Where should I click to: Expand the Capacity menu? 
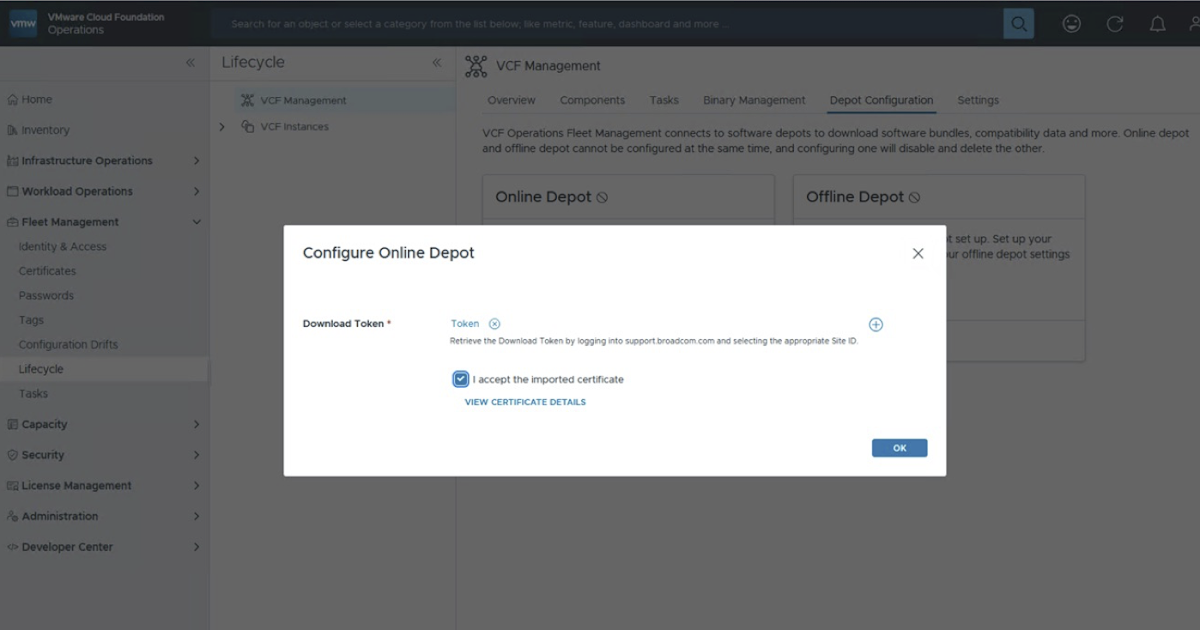196,425
